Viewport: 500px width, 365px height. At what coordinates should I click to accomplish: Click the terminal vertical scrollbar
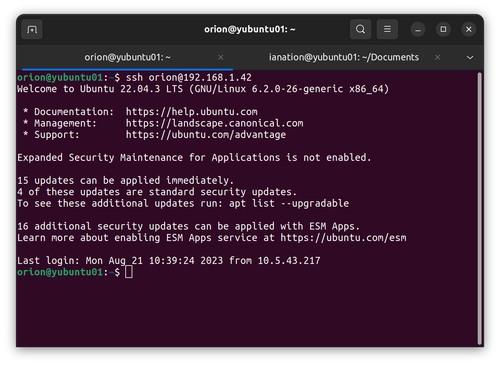479,209
